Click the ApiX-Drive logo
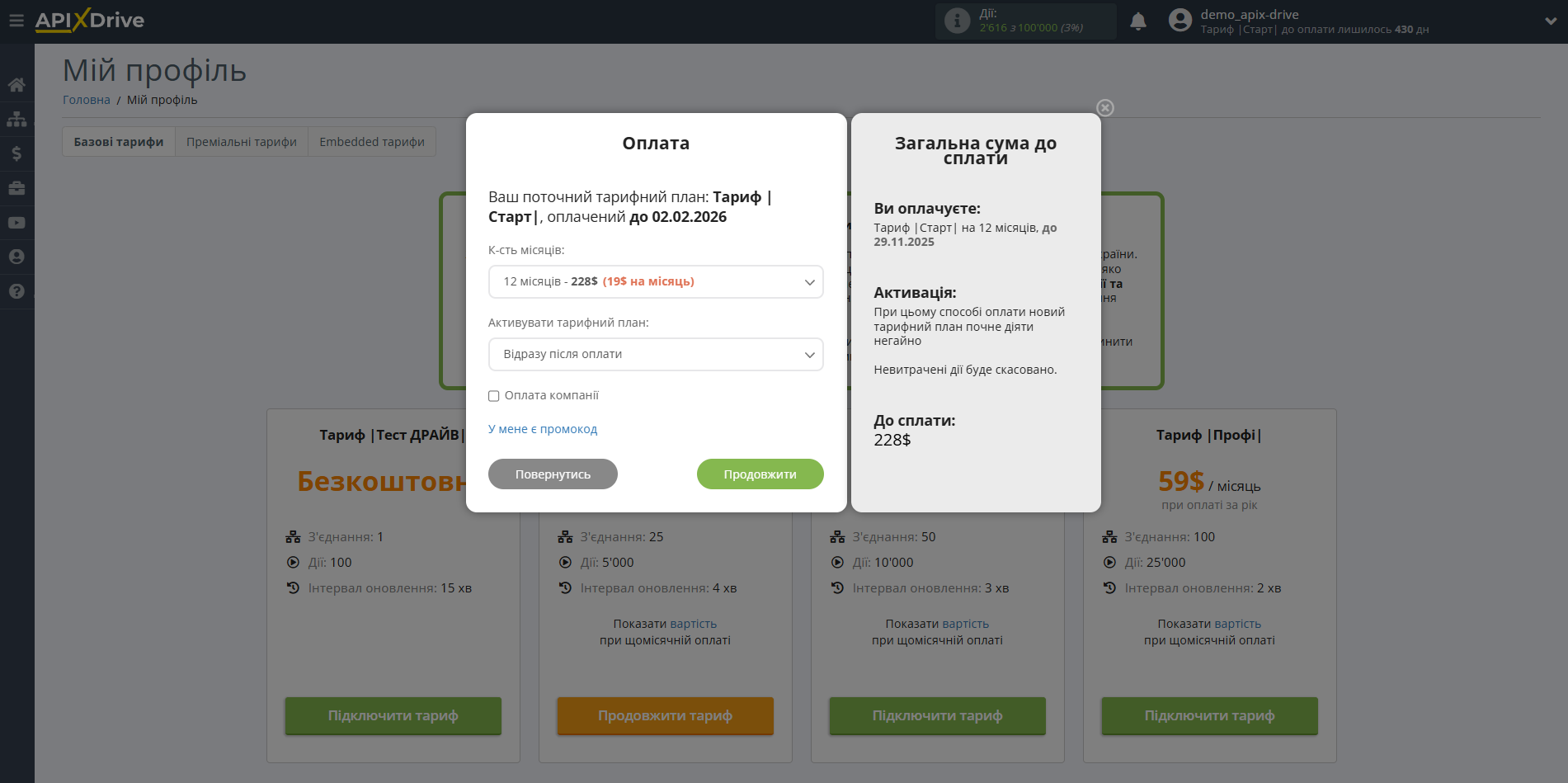The image size is (1568, 783). tap(90, 21)
